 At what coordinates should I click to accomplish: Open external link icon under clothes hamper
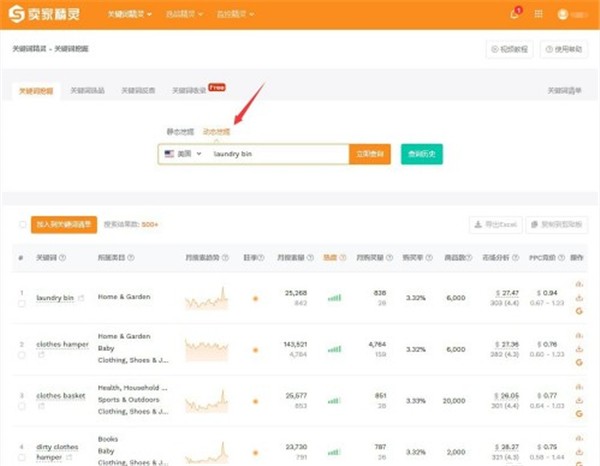[x=41, y=355]
